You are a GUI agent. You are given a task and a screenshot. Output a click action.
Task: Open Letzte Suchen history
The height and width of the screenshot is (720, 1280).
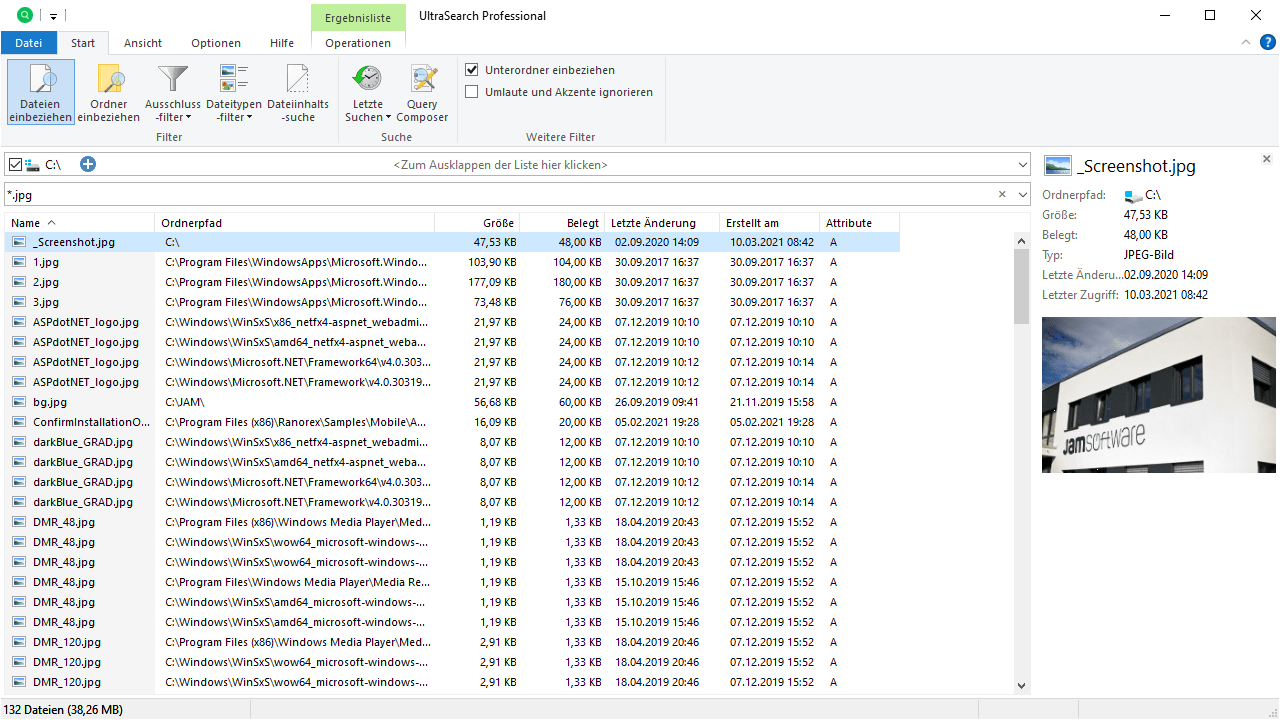click(368, 92)
